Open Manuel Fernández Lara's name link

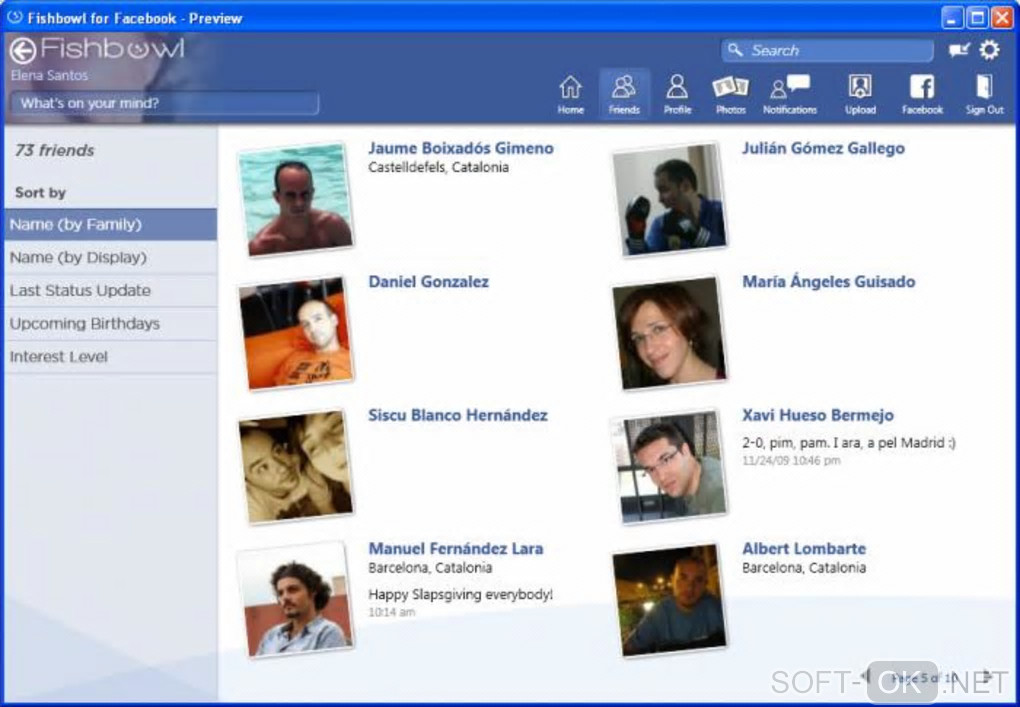coord(455,548)
